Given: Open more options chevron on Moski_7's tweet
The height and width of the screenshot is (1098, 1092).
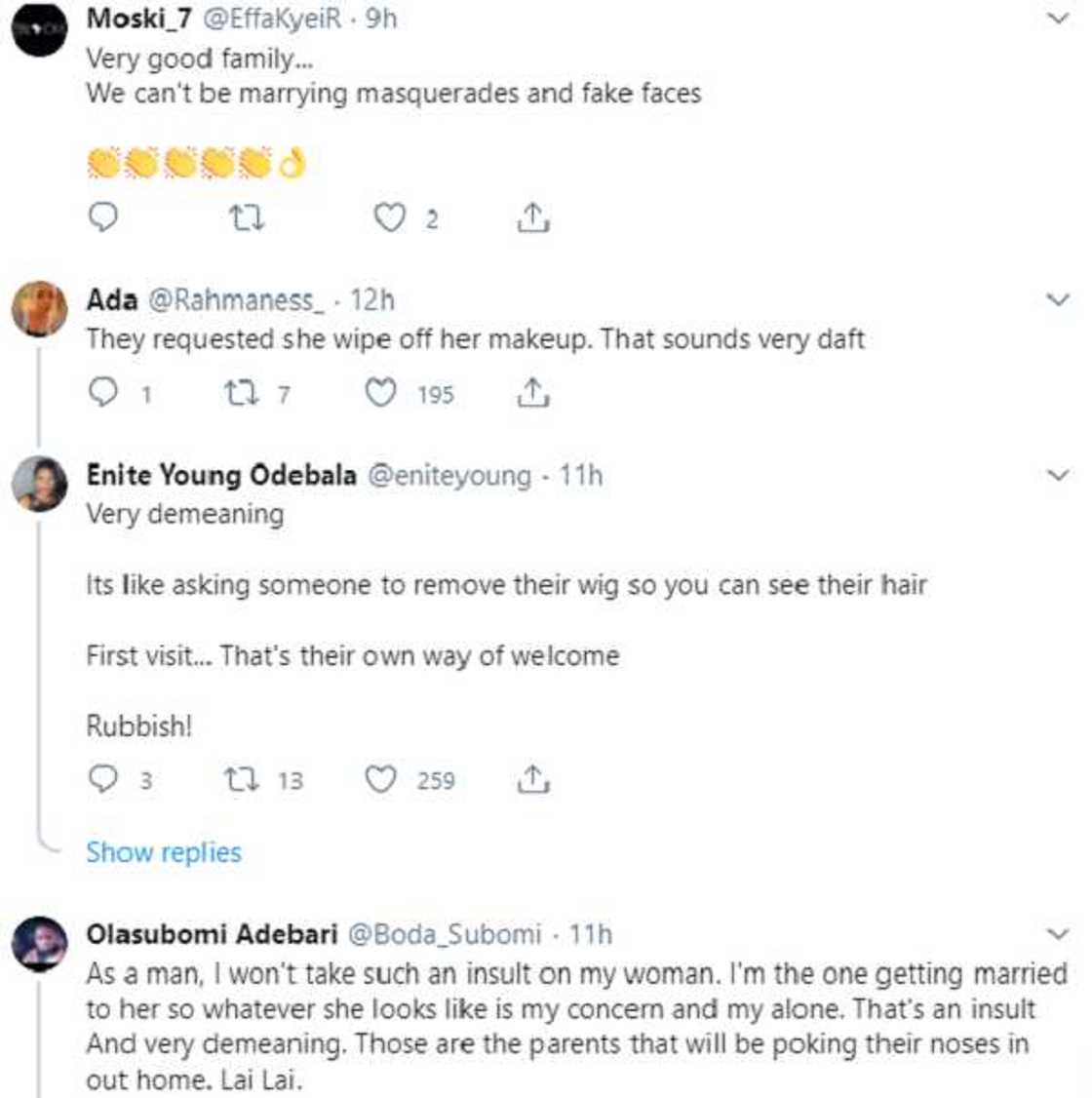Looking at the screenshot, I should [1058, 19].
